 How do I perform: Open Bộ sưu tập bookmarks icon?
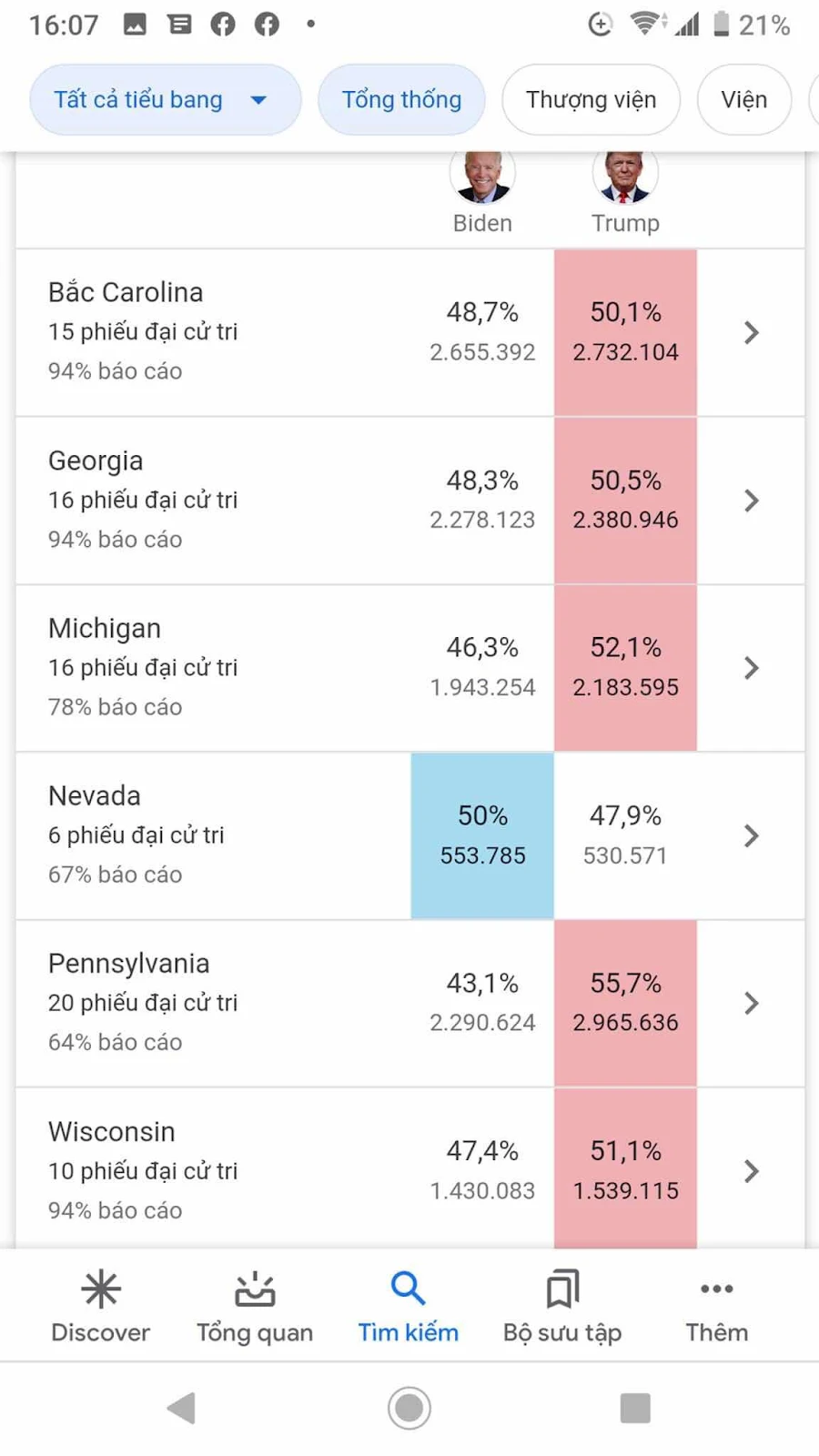[x=562, y=1289]
